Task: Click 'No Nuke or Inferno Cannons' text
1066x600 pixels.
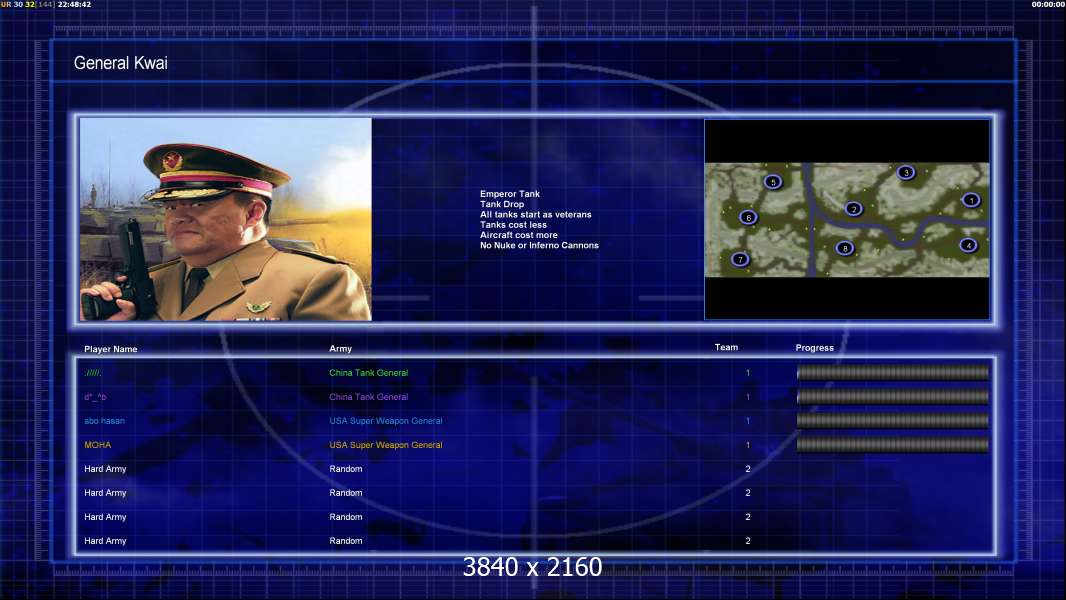Action: (539, 245)
